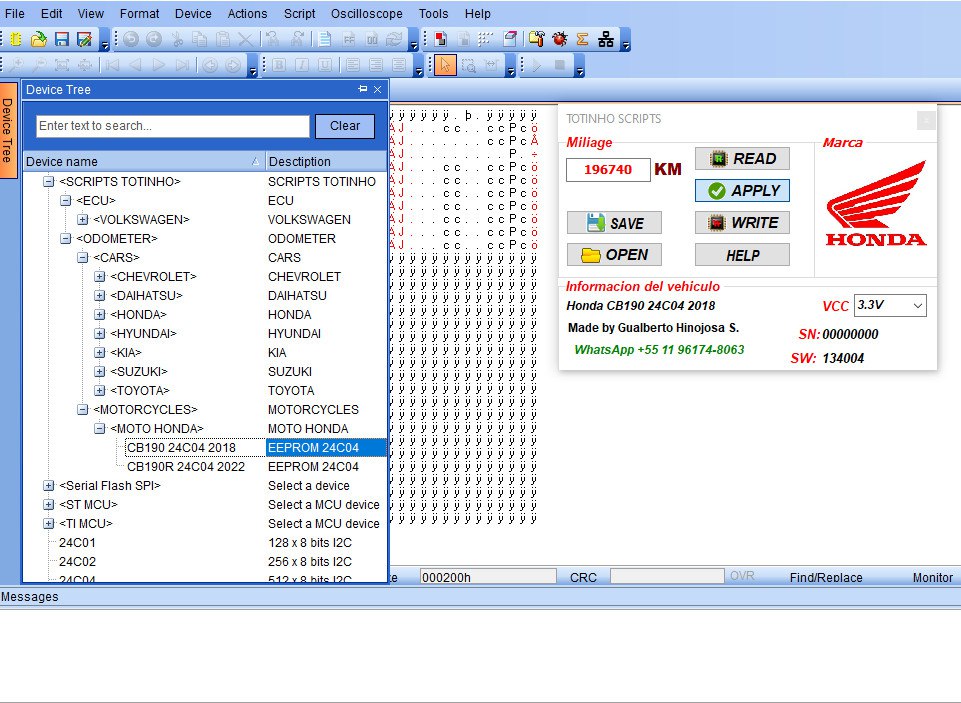Click the READ button
The width and height of the screenshot is (961, 703).
tap(742, 159)
